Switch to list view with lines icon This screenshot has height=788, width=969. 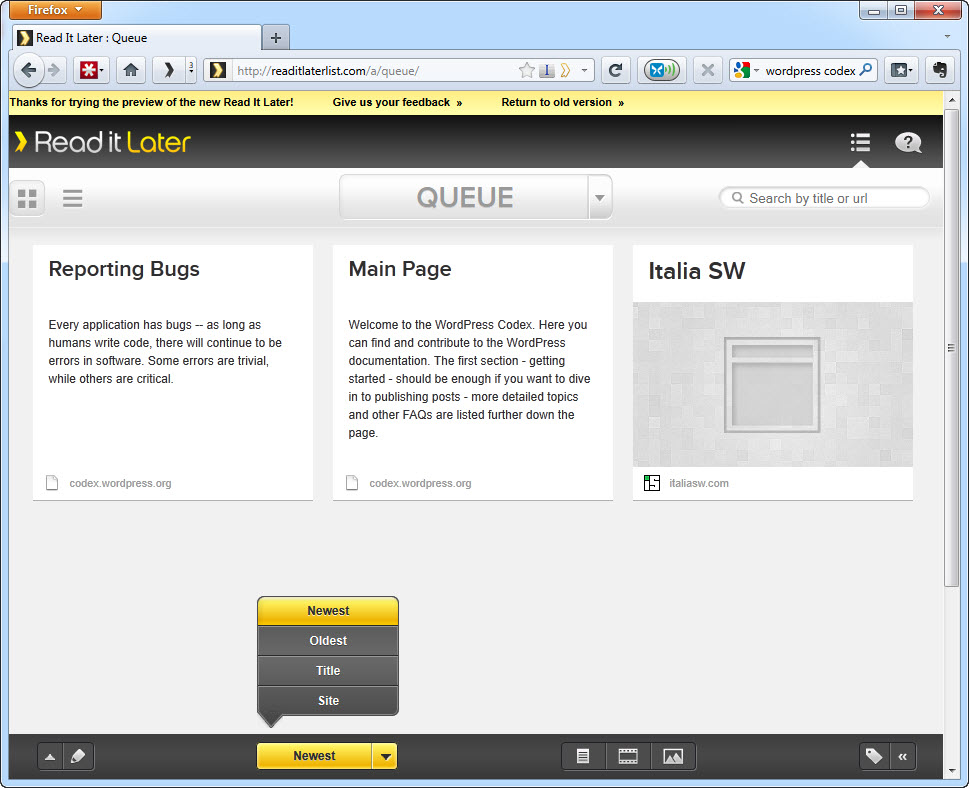tap(72, 198)
